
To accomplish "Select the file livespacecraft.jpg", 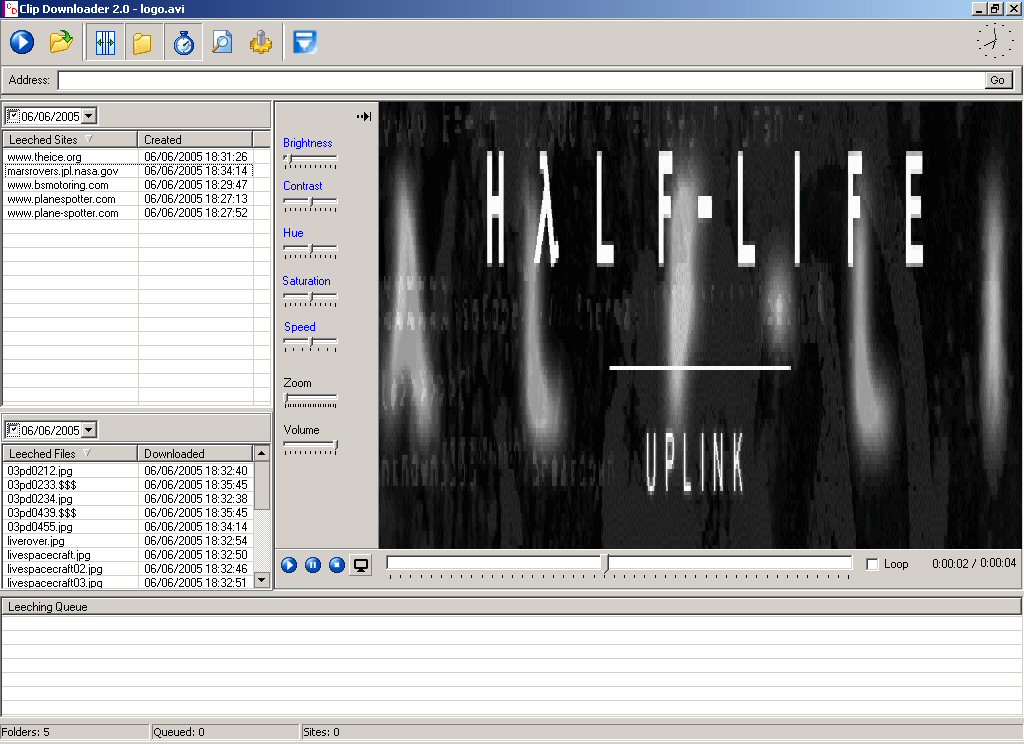I will tap(128, 555).
